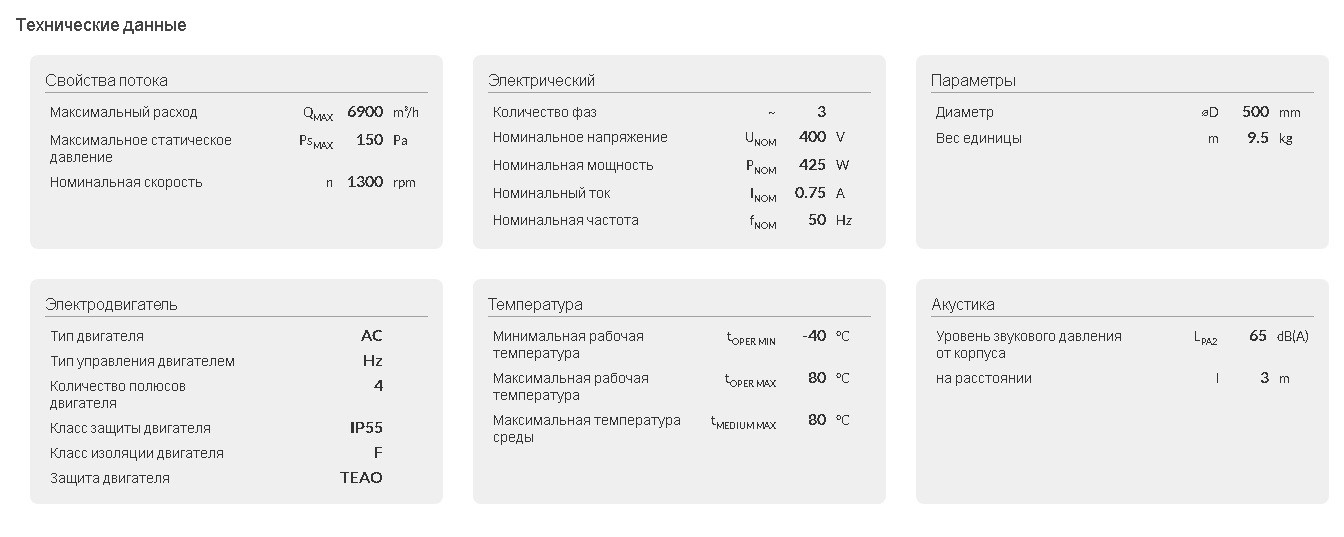Select the Свойства потока panel title
This screenshot has height=537, width=1344.
(106, 80)
